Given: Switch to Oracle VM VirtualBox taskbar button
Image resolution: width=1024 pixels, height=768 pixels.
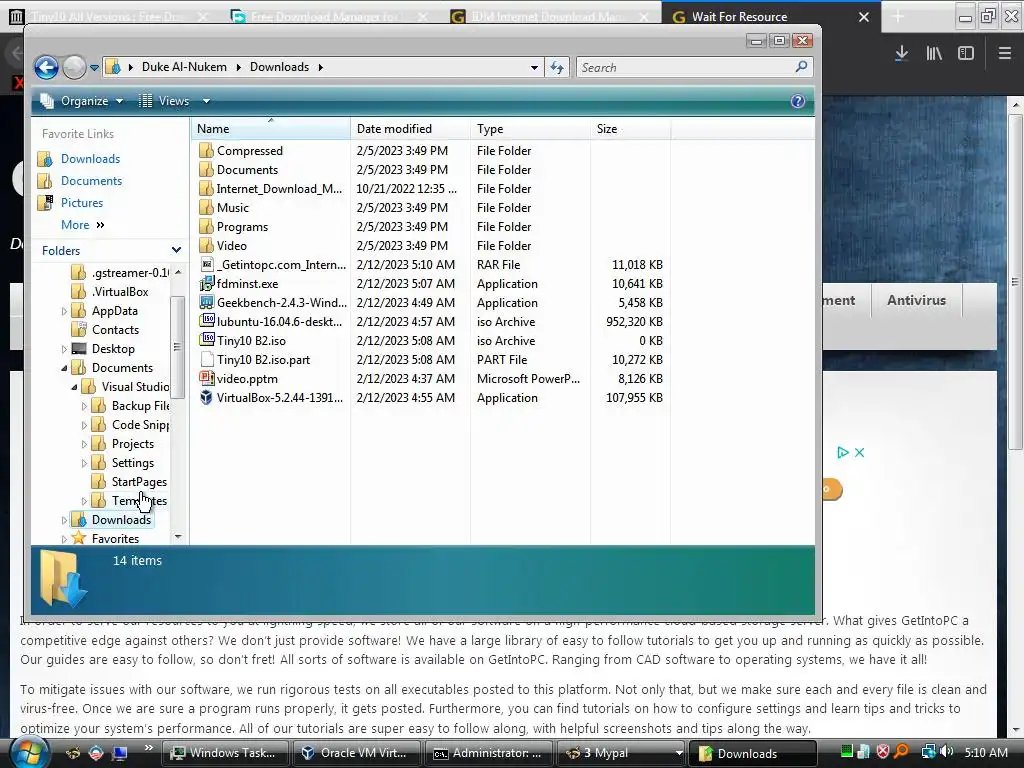Looking at the screenshot, I should [x=357, y=753].
